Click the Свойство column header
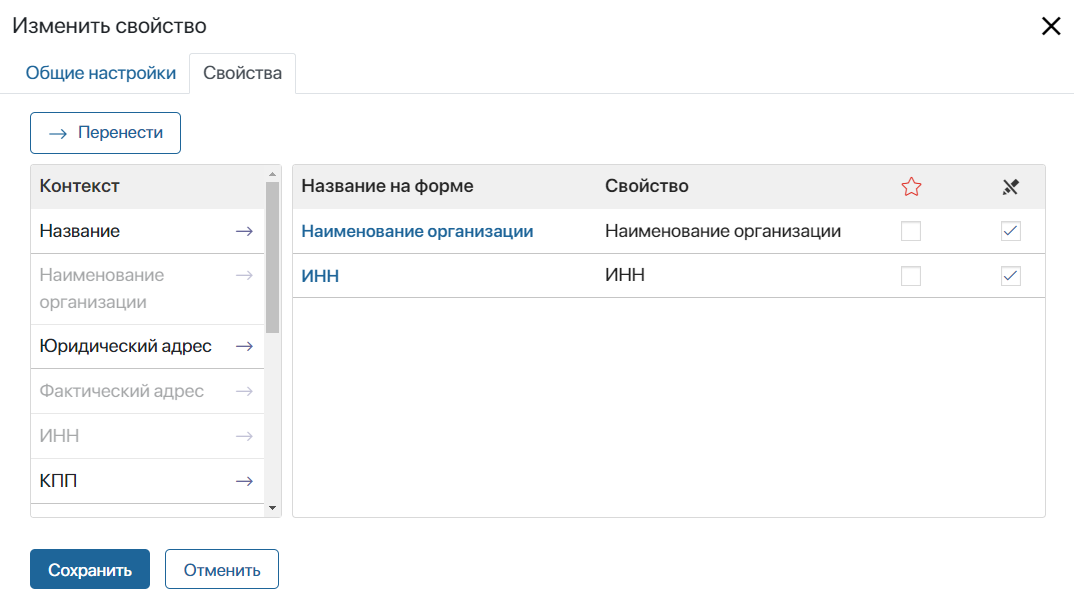Screen dimensions: 1074x596 (x=647, y=186)
